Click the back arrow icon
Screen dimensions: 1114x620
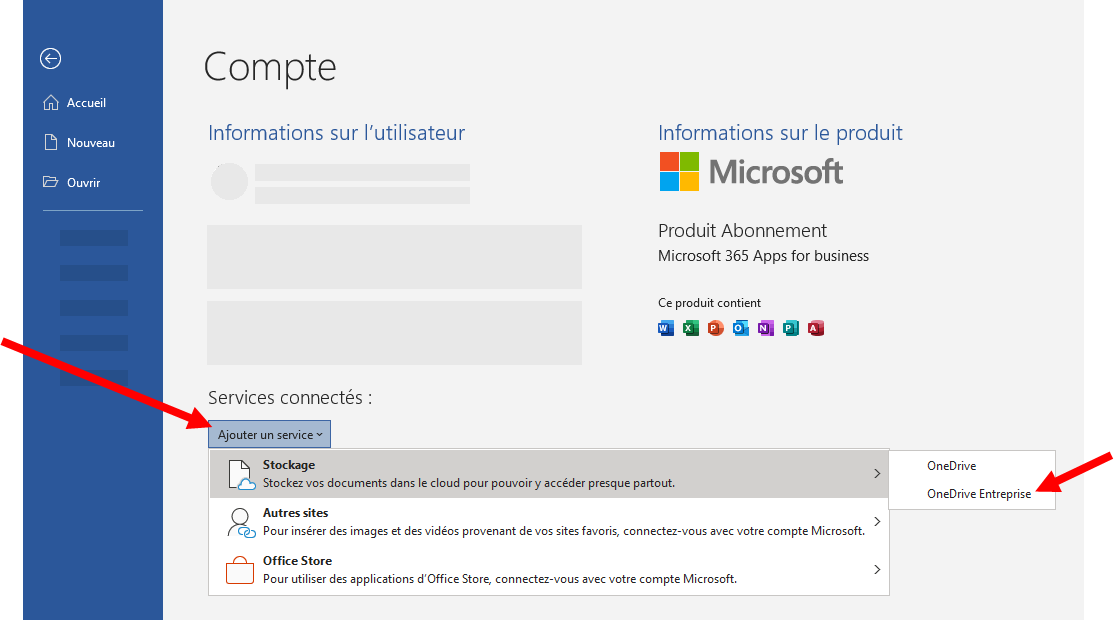pyautogui.click(x=50, y=58)
